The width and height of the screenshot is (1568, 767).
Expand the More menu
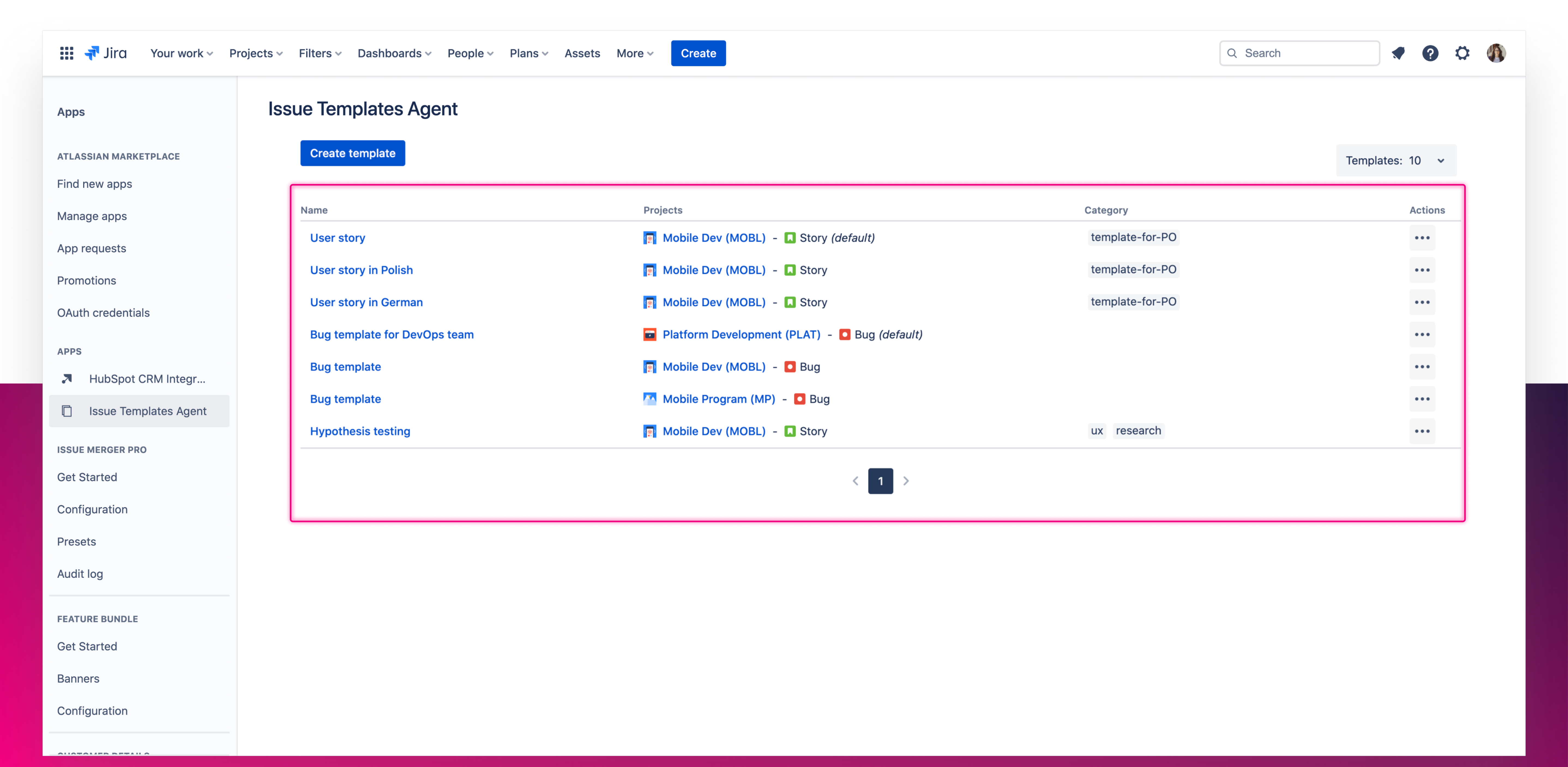(x=635, y=53)
